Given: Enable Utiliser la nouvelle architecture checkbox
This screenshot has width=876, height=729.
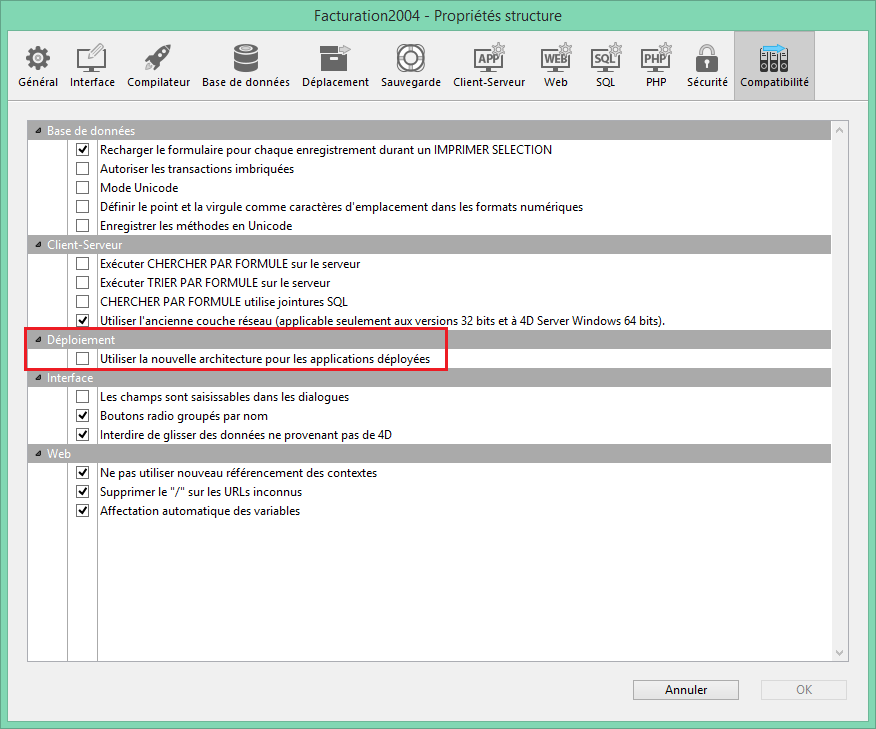Looking at the screenshot, I should [83, 359].
